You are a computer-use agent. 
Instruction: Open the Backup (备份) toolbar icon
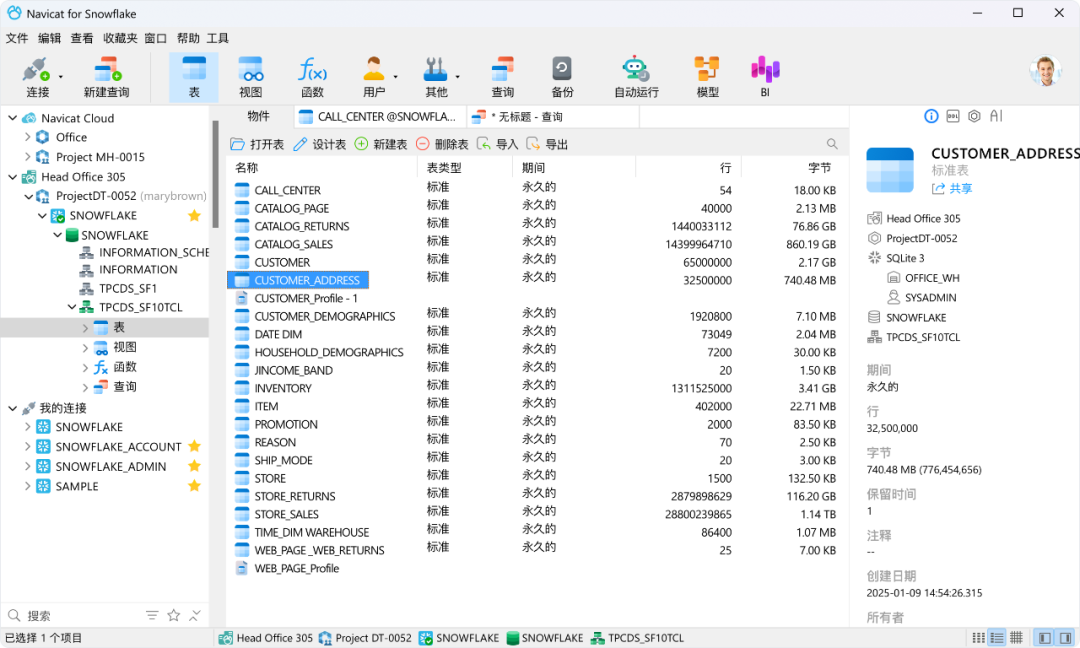pyautogui.click(x=562, y=77)
